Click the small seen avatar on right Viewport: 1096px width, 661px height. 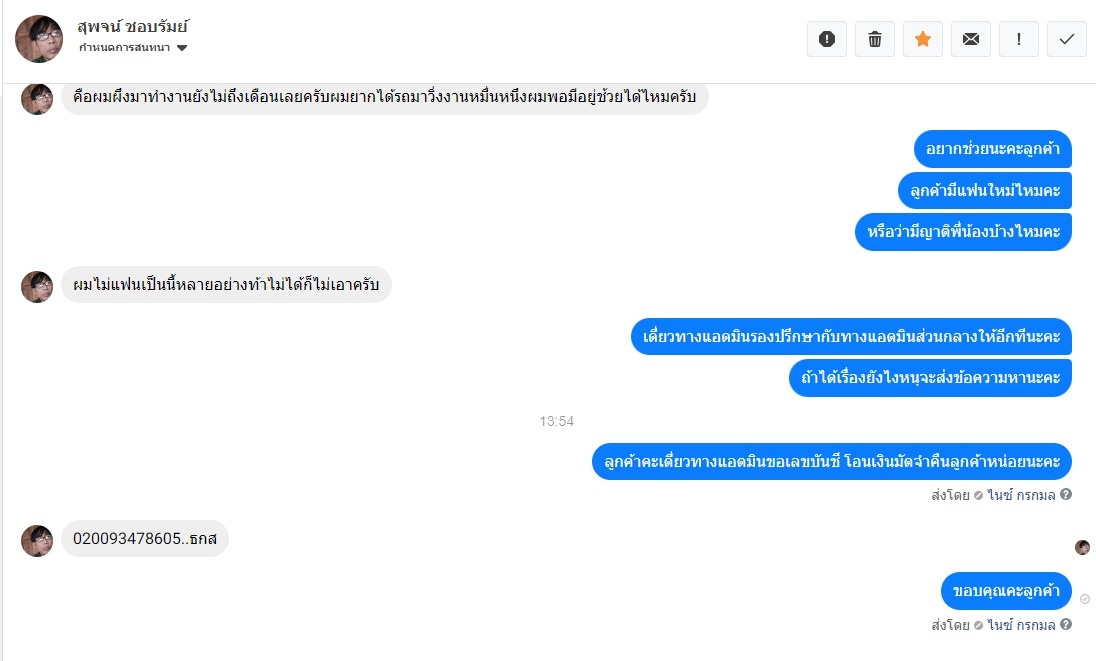[x=1082, y=547]
